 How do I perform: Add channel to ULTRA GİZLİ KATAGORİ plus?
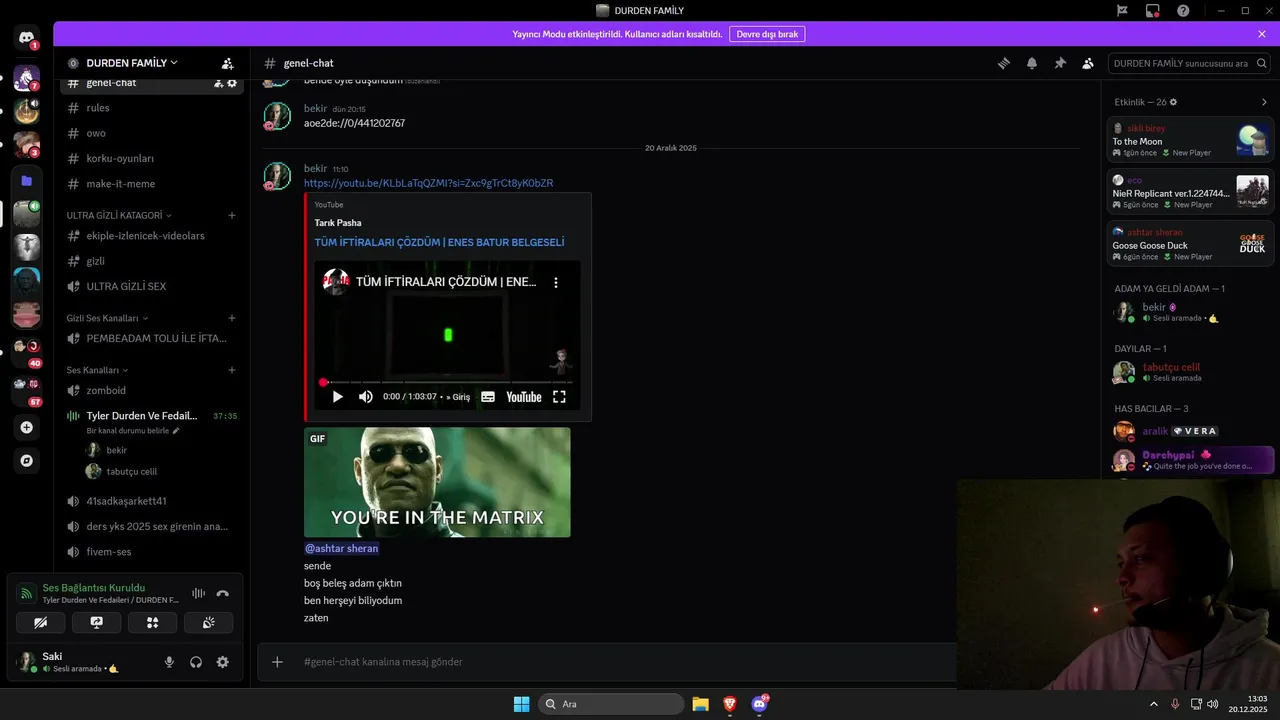point(232,215)
